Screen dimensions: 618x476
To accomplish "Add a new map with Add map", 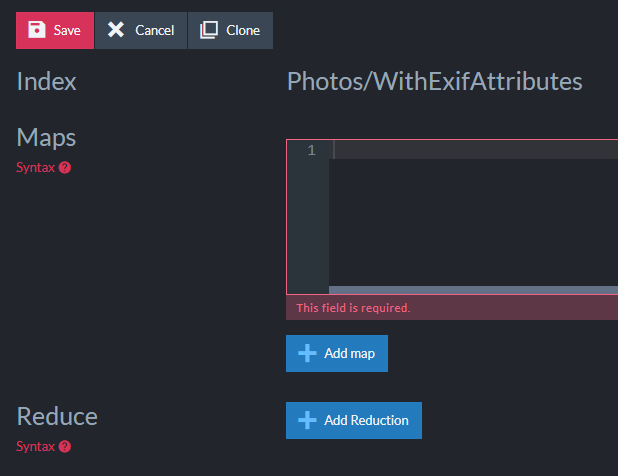I will [337, 353].
